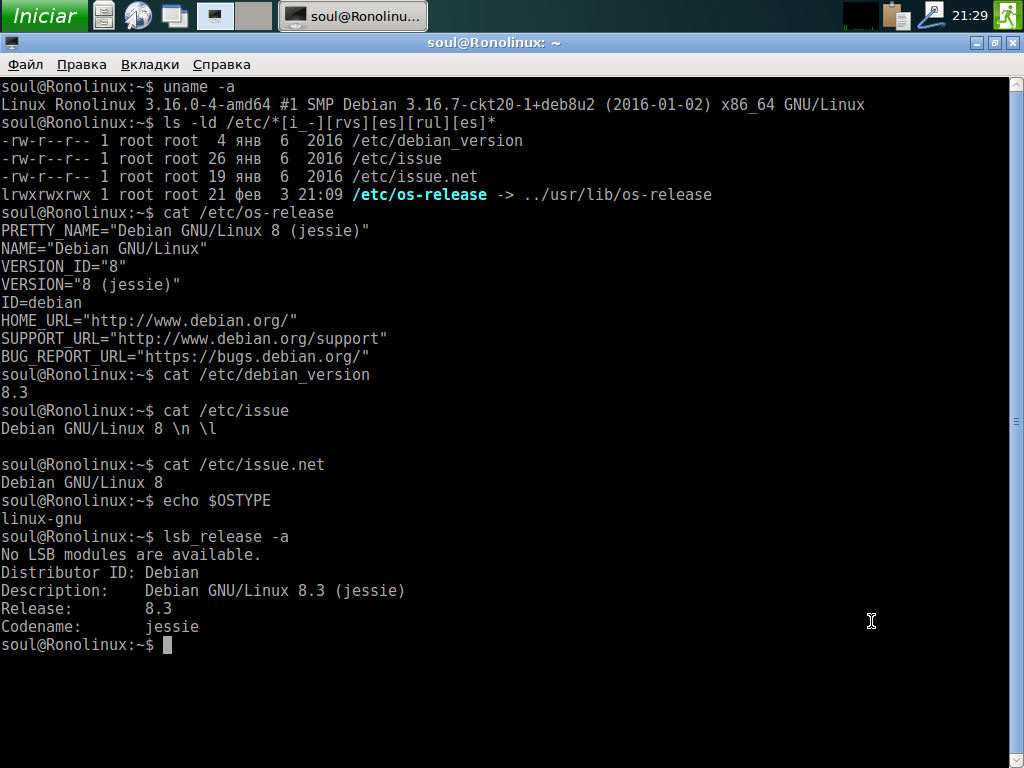
Task: Click the network connection tray icon
Action: (x=931, y=16)
